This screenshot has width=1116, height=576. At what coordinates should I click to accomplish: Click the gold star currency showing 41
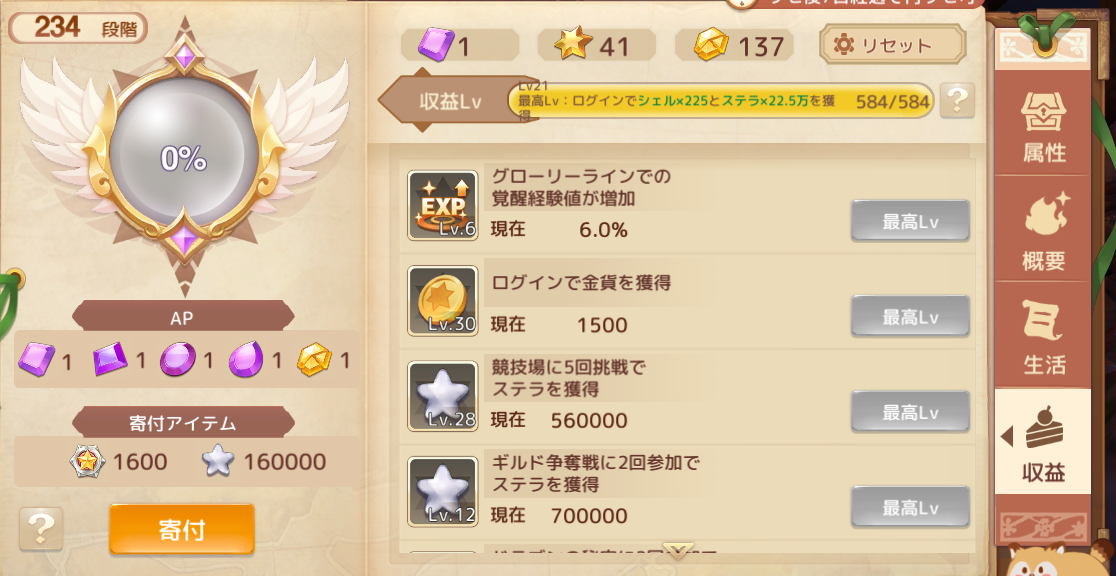[x=596, y=45]
